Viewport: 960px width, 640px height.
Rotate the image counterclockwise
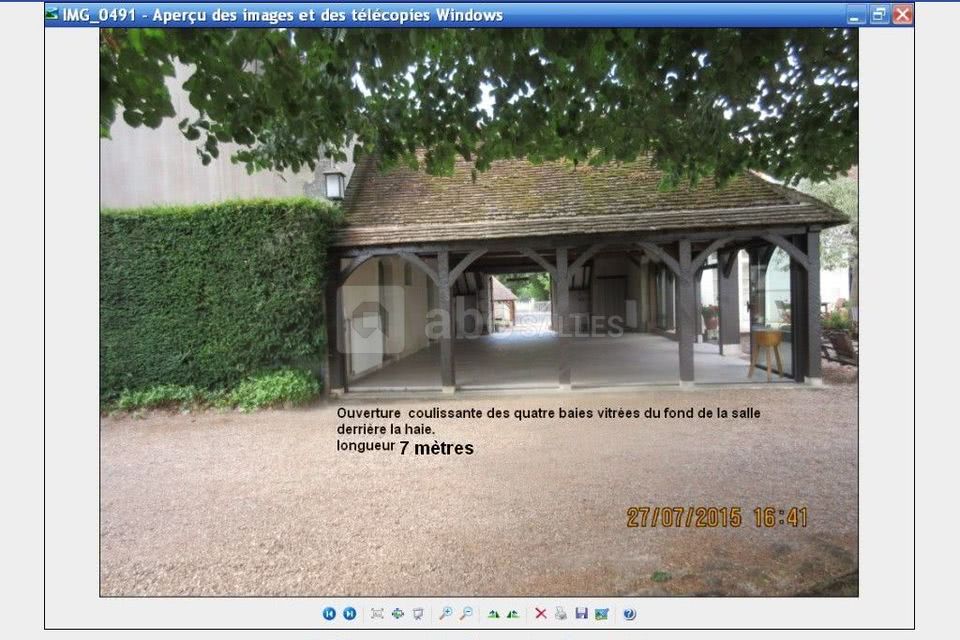[513, 614]
